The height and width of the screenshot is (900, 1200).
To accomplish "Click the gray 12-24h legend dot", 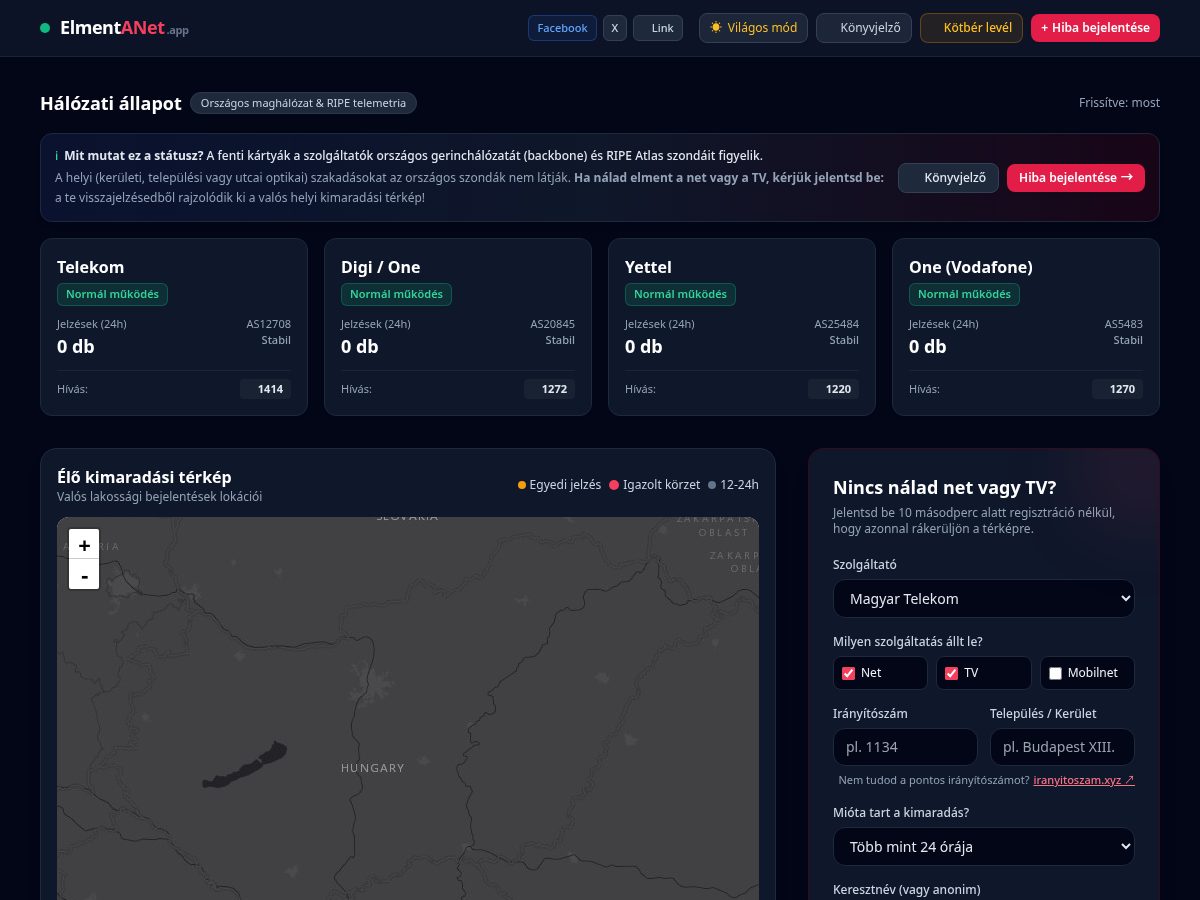I will pos(712,485).
